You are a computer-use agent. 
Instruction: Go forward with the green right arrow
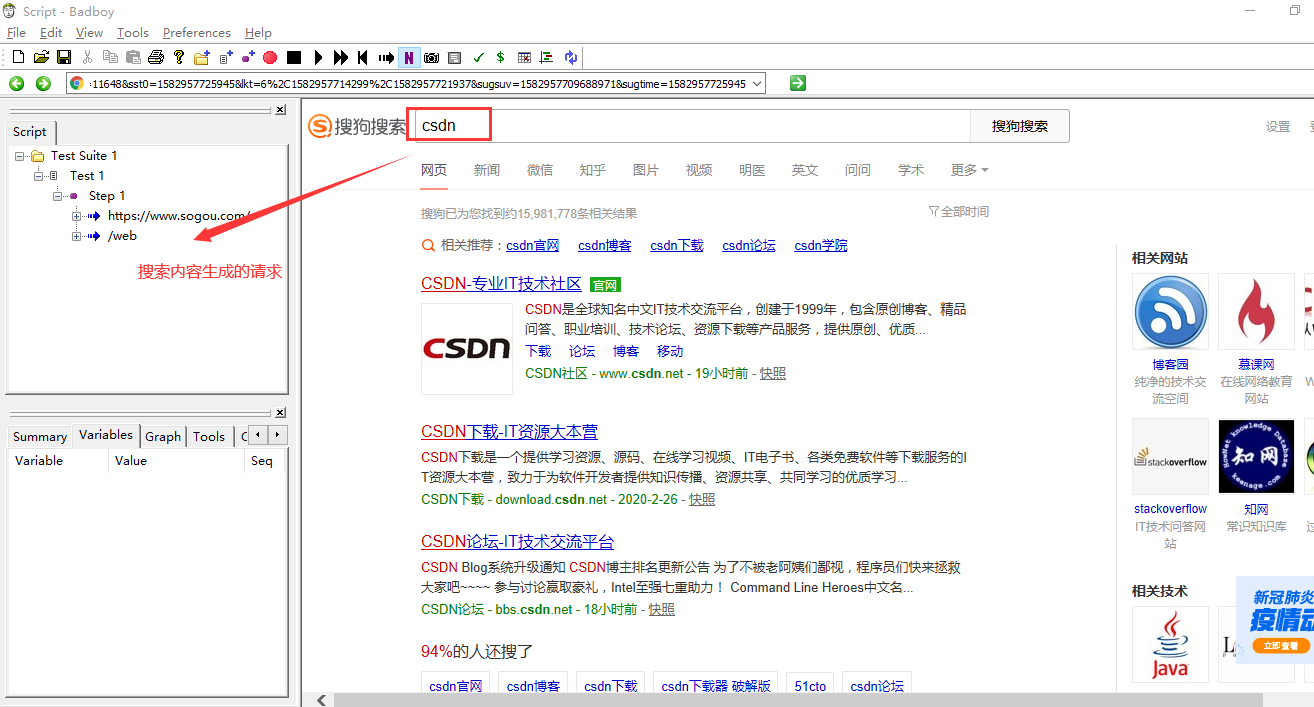pos(43,83)
